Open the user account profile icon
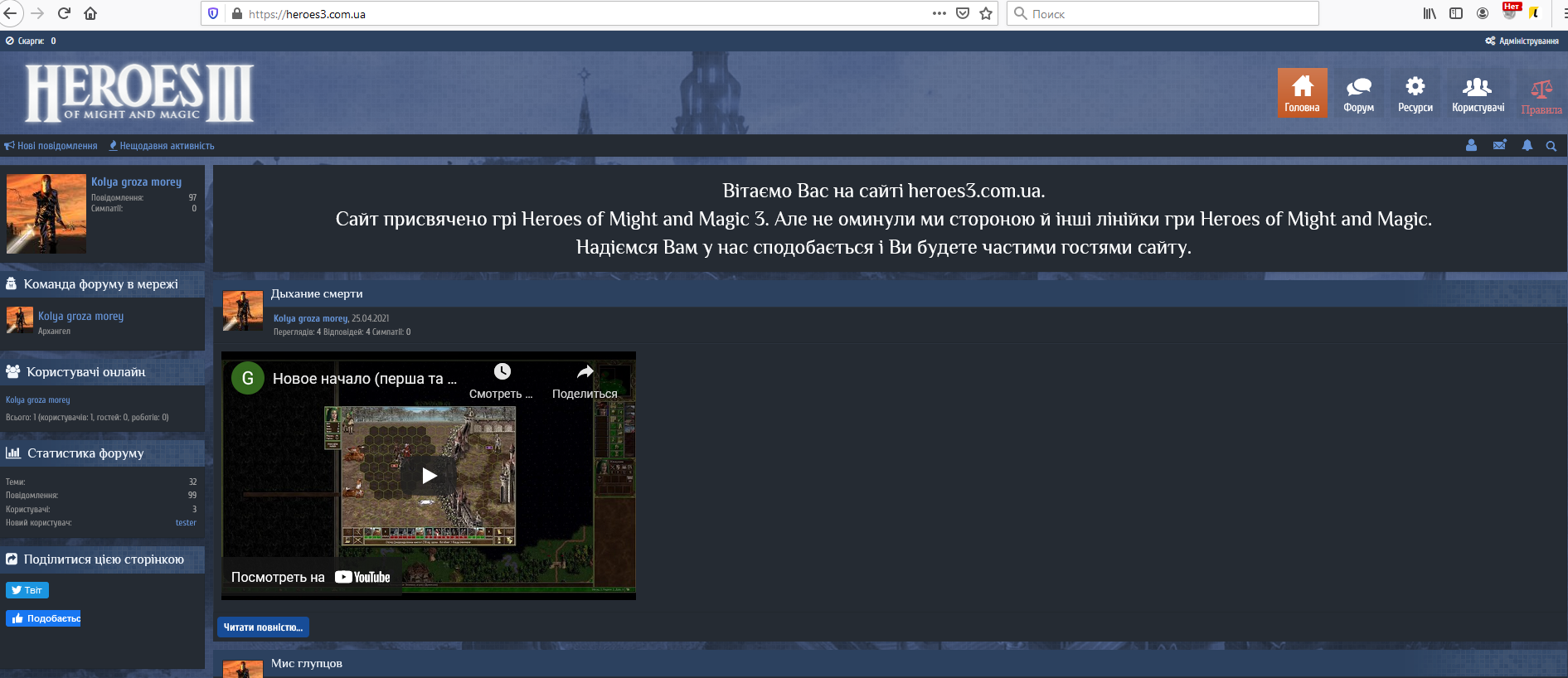Screen dimensions: 1568x678 (1471, 145)
